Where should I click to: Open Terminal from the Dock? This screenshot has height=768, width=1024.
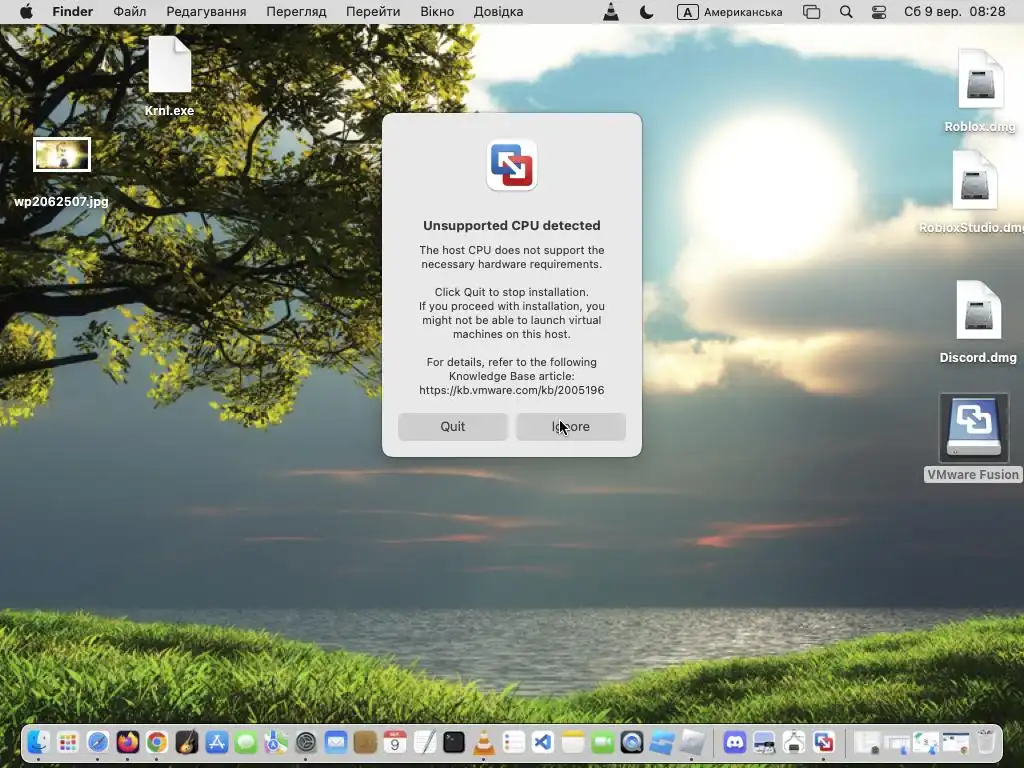[454, 743]
